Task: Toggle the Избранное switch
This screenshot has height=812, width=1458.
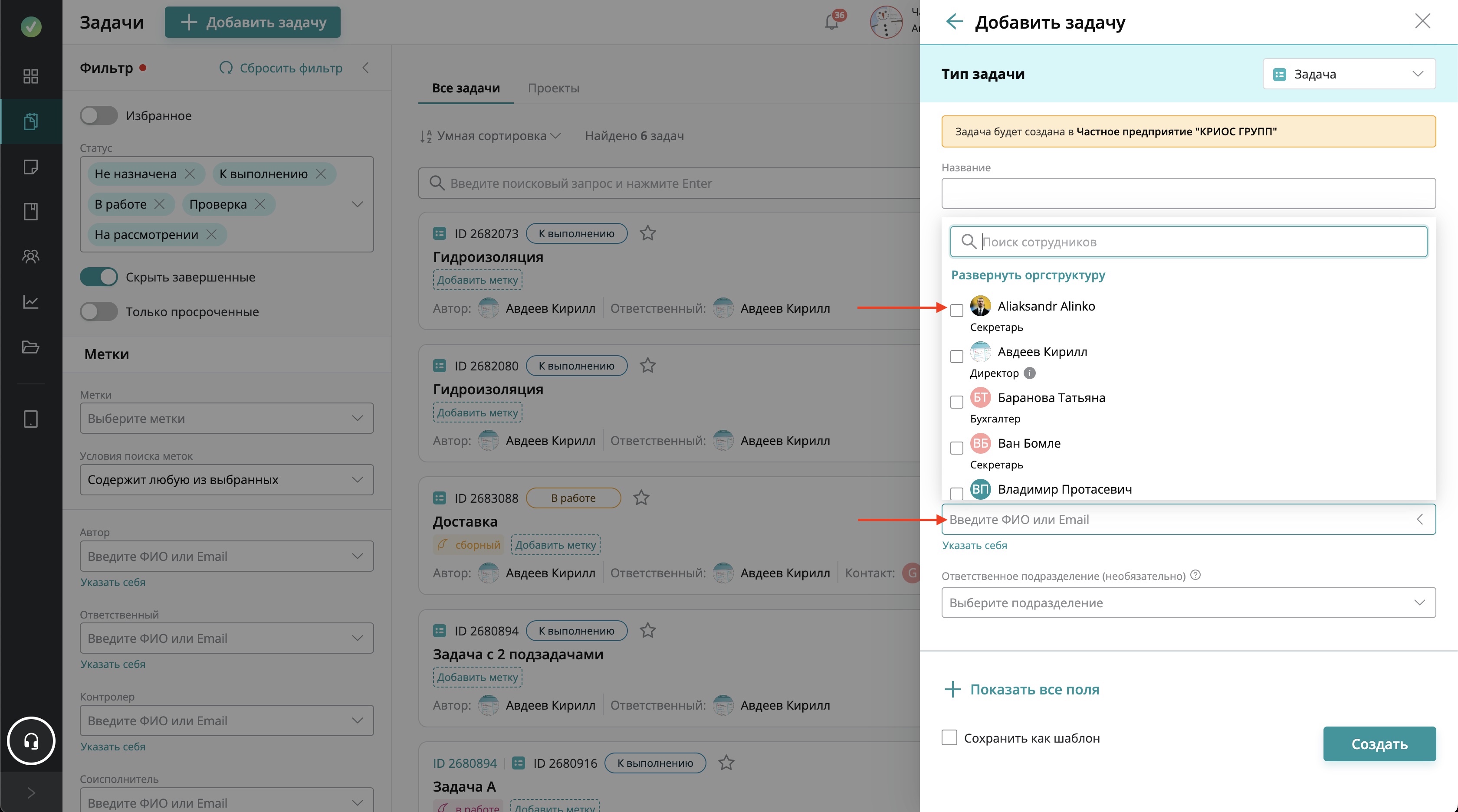Action: pos(99,115)
